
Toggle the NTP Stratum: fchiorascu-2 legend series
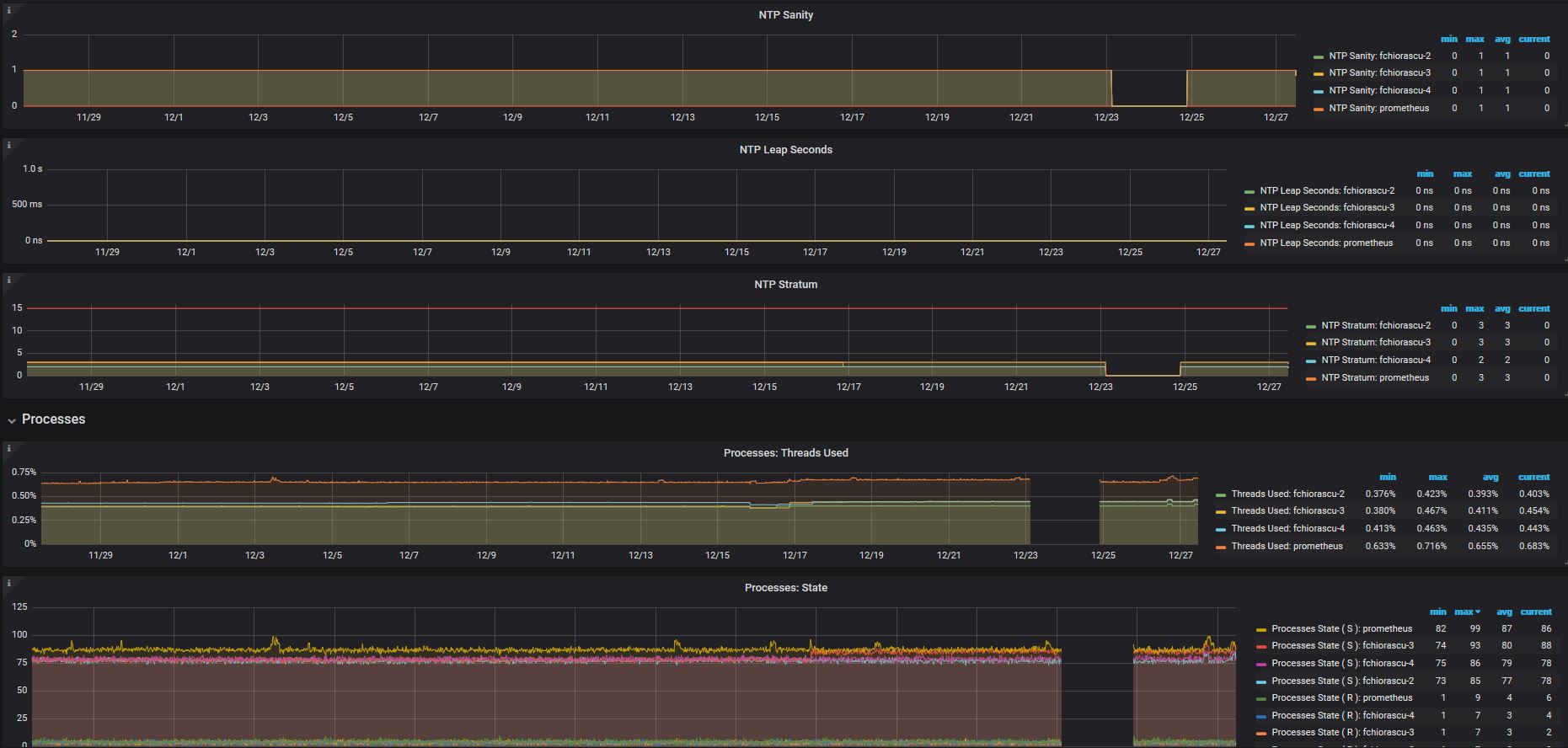[1376, 326]
